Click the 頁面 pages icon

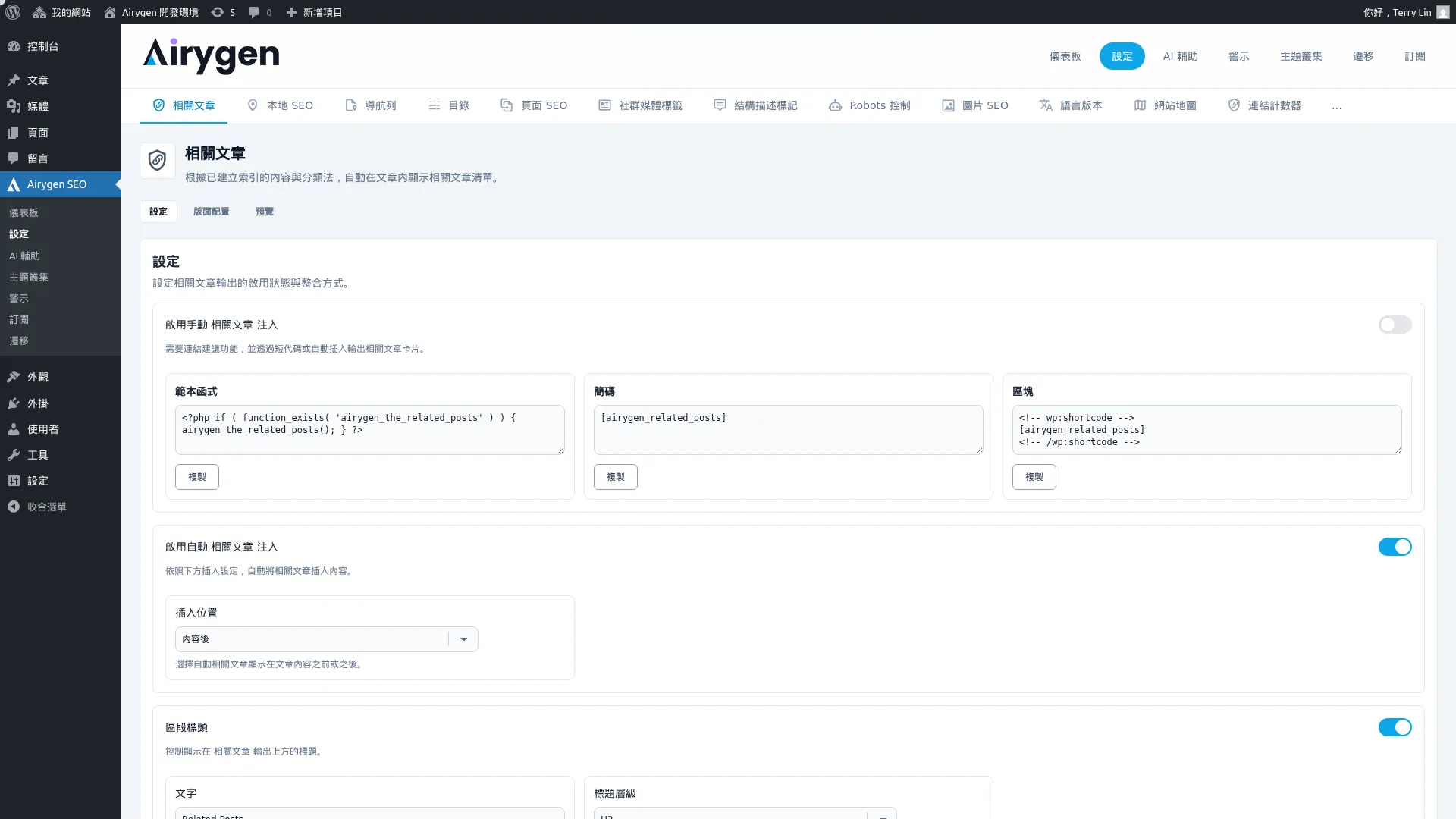coord(14,133)
